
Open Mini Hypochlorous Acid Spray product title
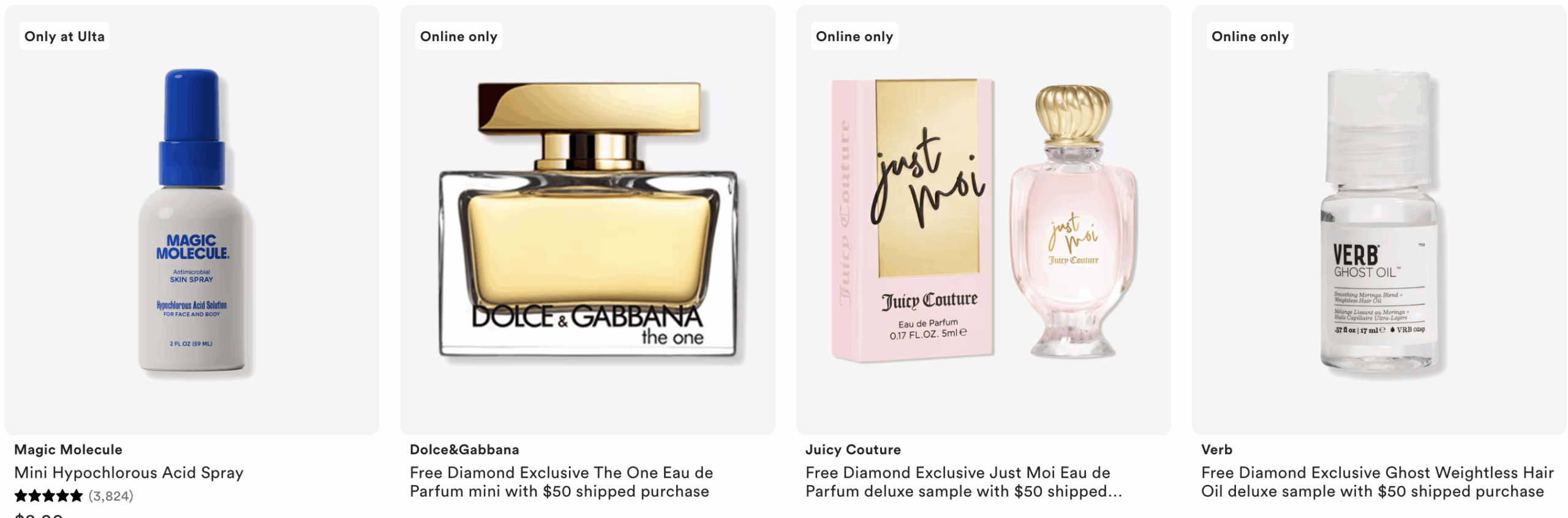coord(129,473)
